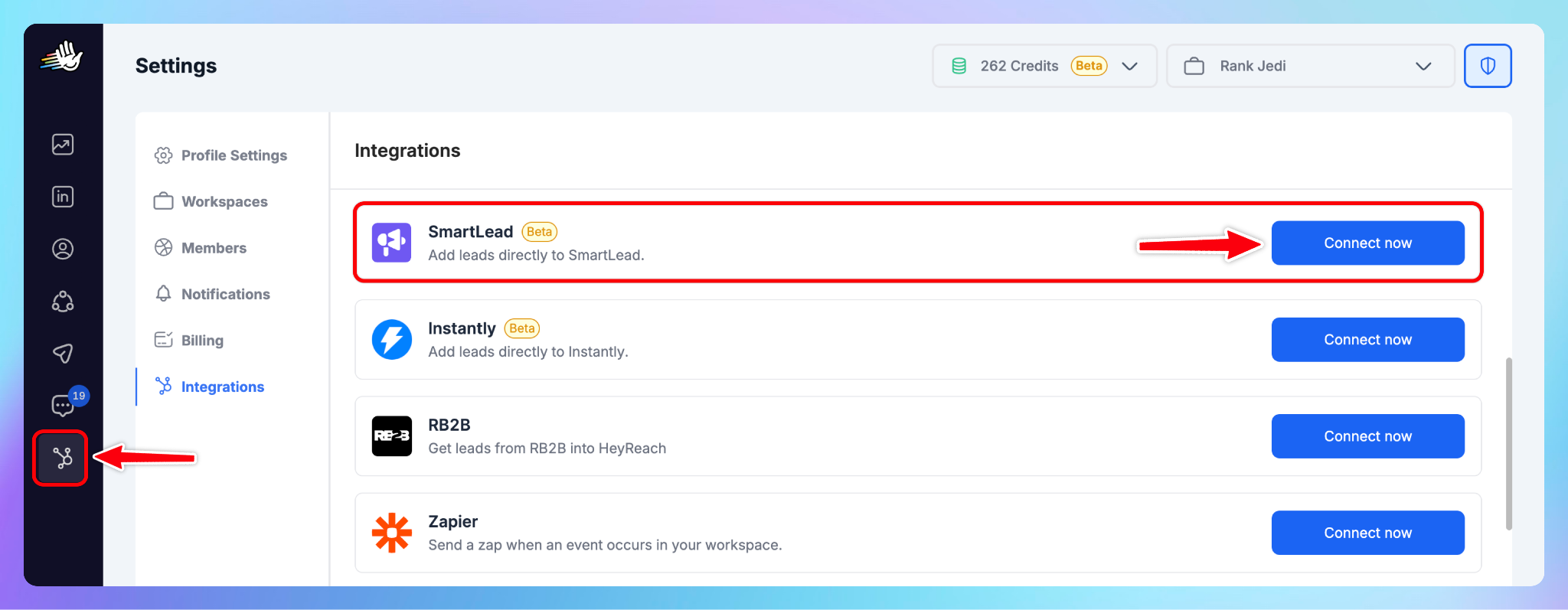
Task: Expand the Rank Jedi workspace dropdown chevron
Action: coord(1423,66)
